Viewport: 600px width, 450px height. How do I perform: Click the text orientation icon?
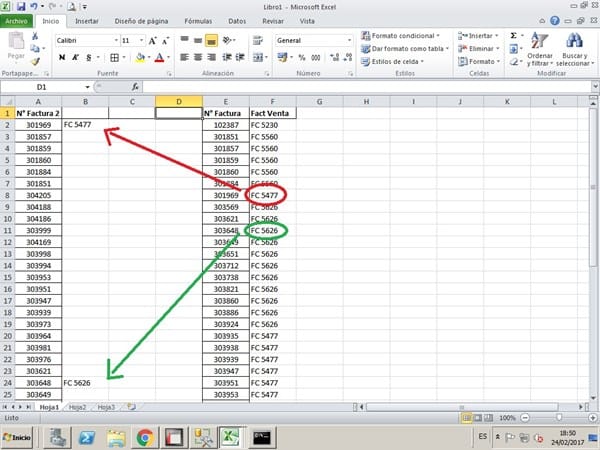pos(227,40)
